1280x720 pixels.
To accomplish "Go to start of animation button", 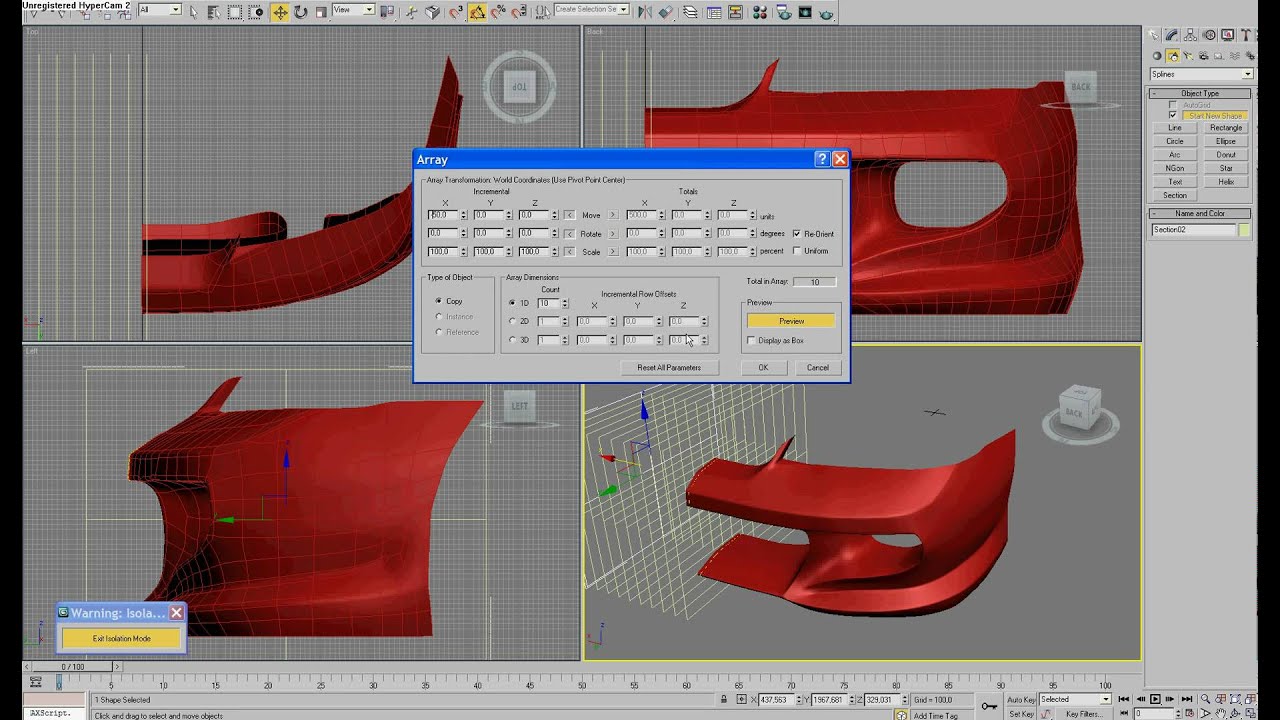I will (1124, 699).
